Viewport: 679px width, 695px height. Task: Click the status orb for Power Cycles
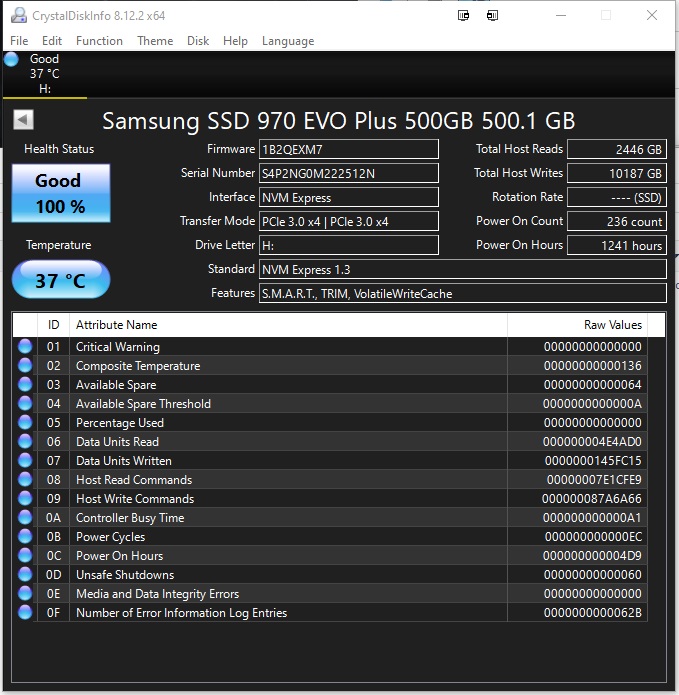pyautogui.click(x=25, y=537)
